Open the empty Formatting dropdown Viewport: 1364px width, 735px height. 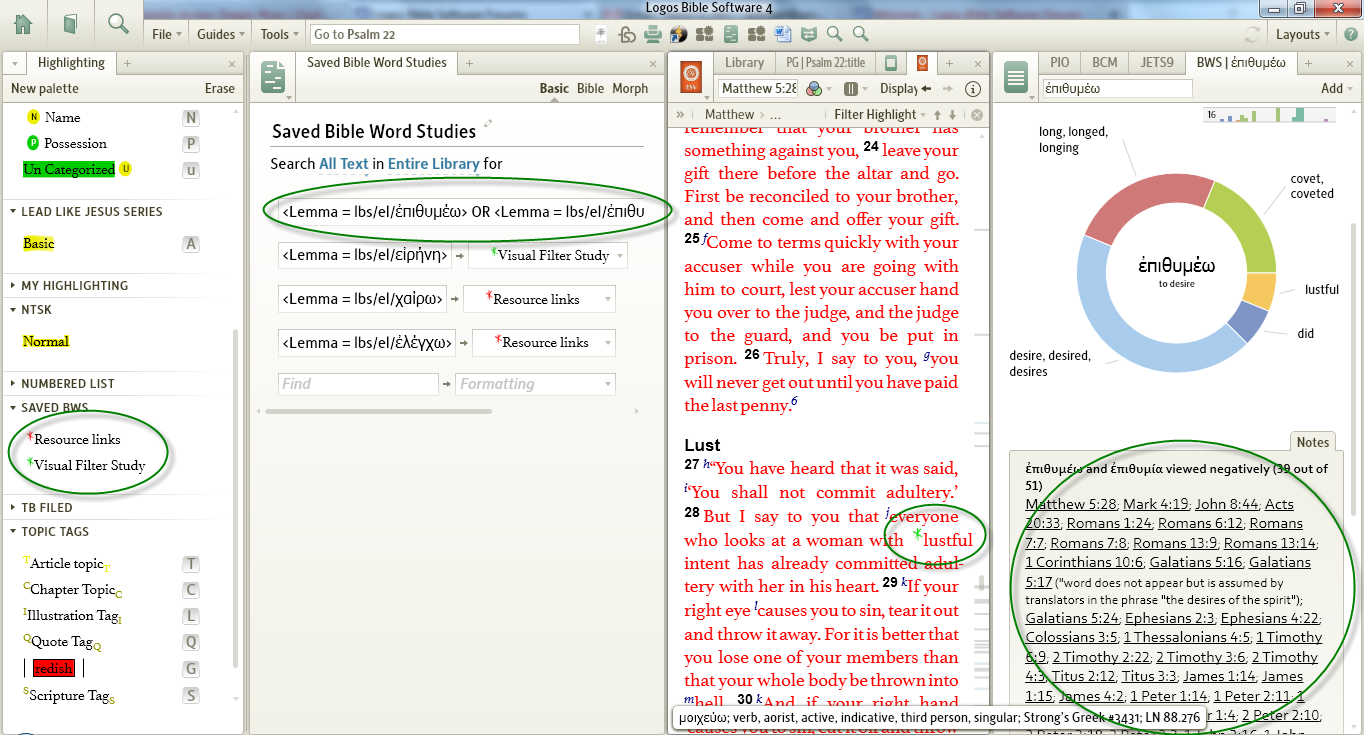[536, 384]
